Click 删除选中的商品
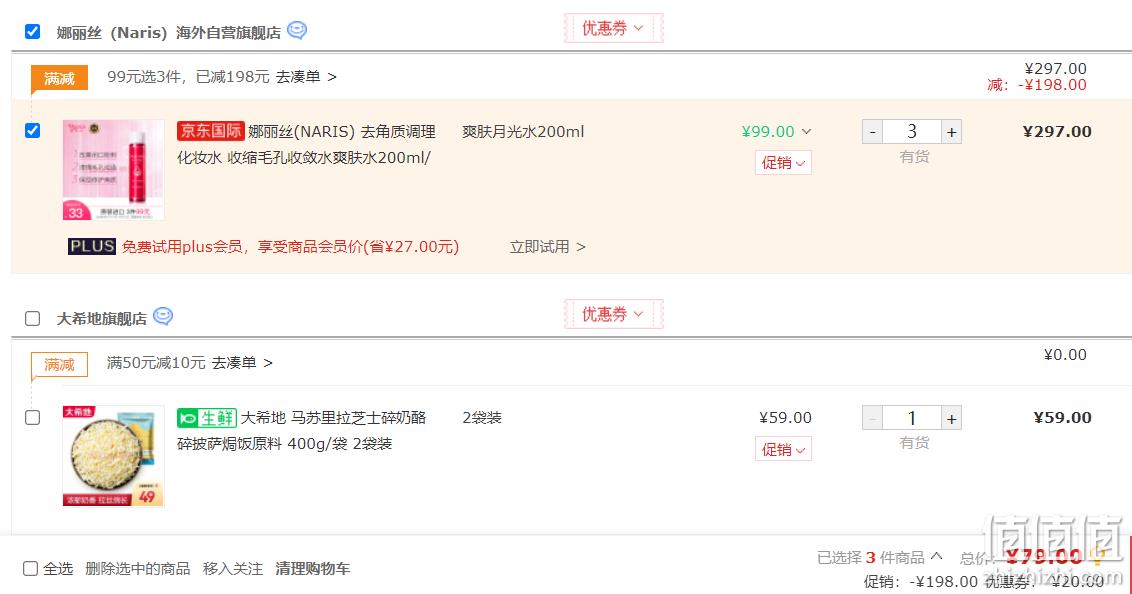Viewport: 1132px width, 594px height. 138,569
